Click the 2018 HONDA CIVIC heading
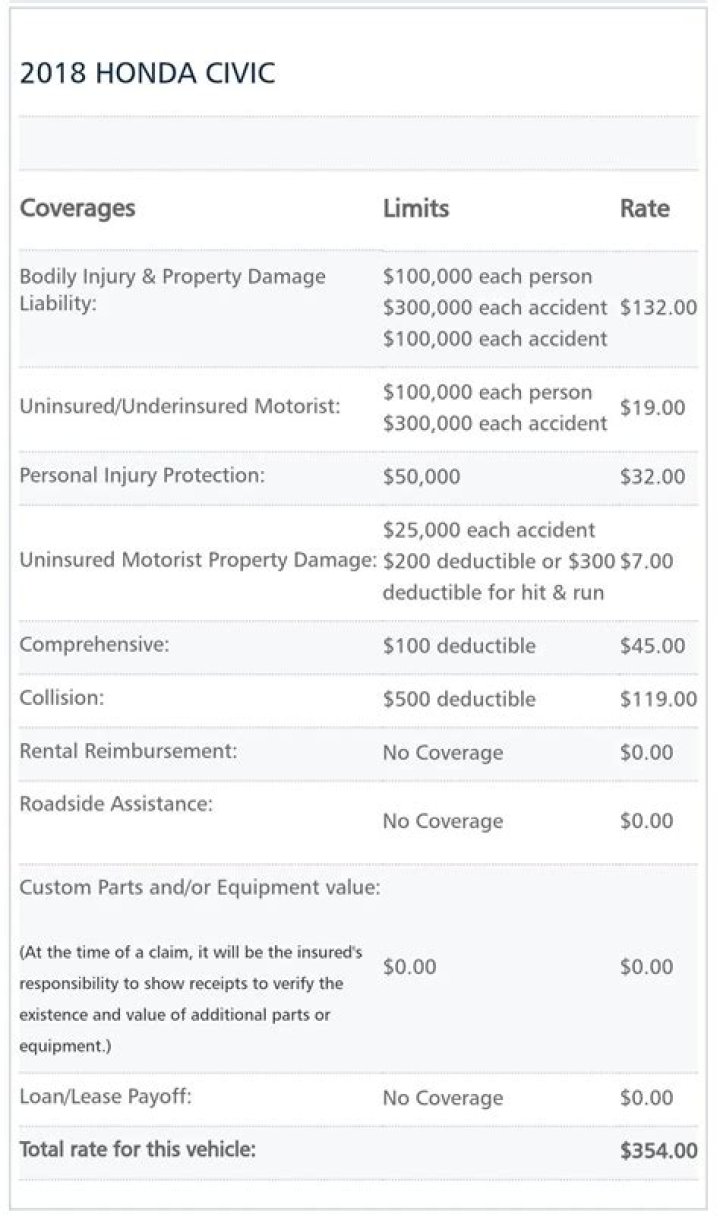Viewport: 720px width, 1217px height. (x=147, y=74)
